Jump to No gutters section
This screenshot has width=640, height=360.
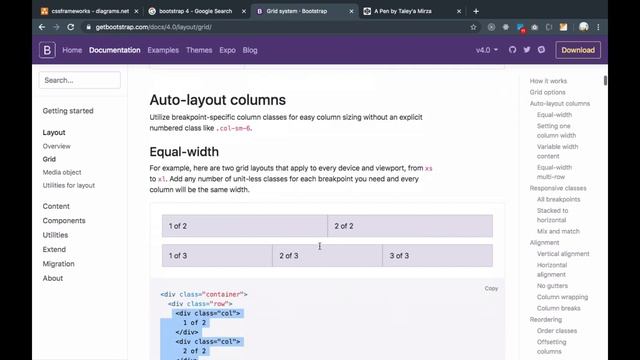[x=552, y=286]
